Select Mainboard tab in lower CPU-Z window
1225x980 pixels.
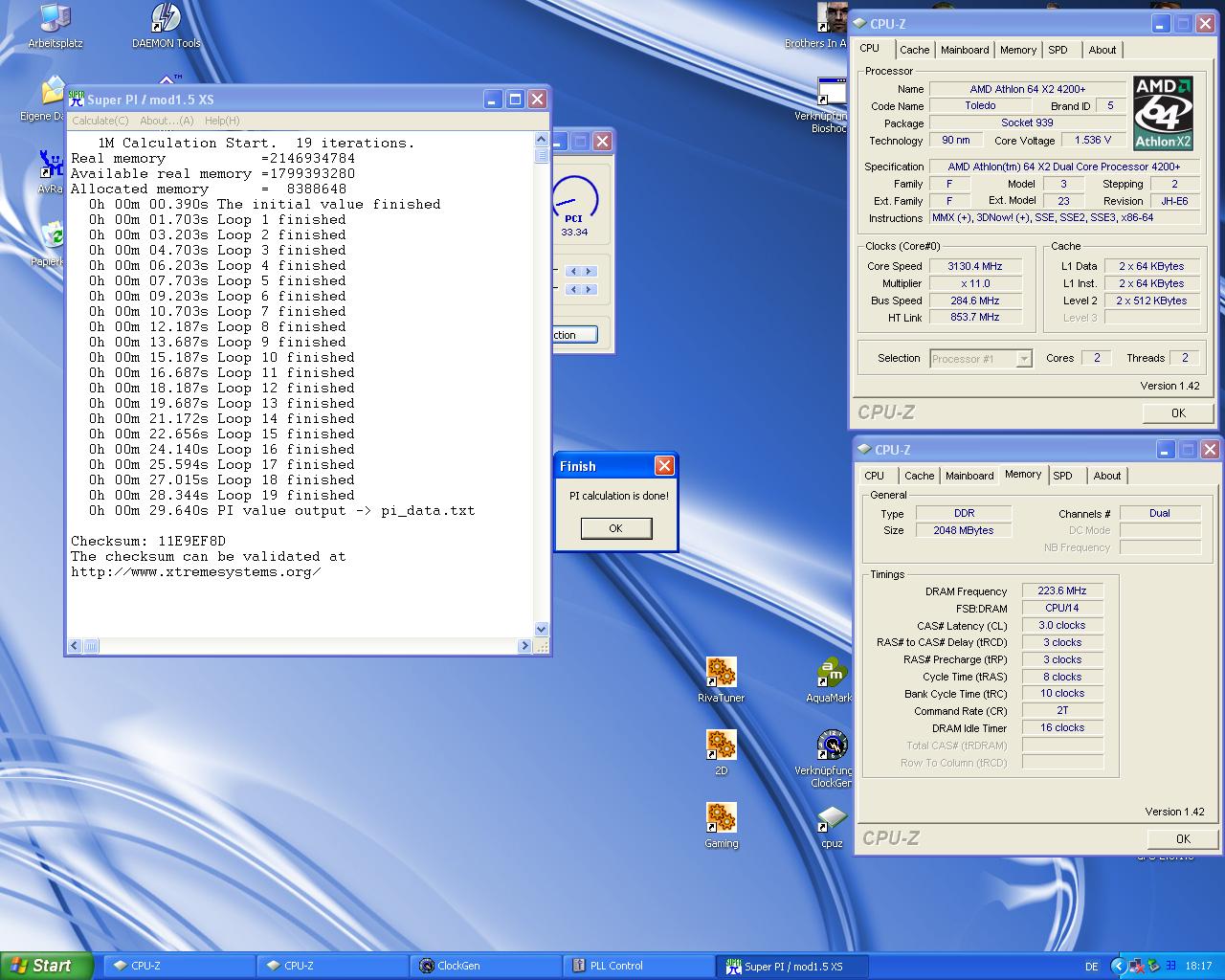tap(969, 476)
